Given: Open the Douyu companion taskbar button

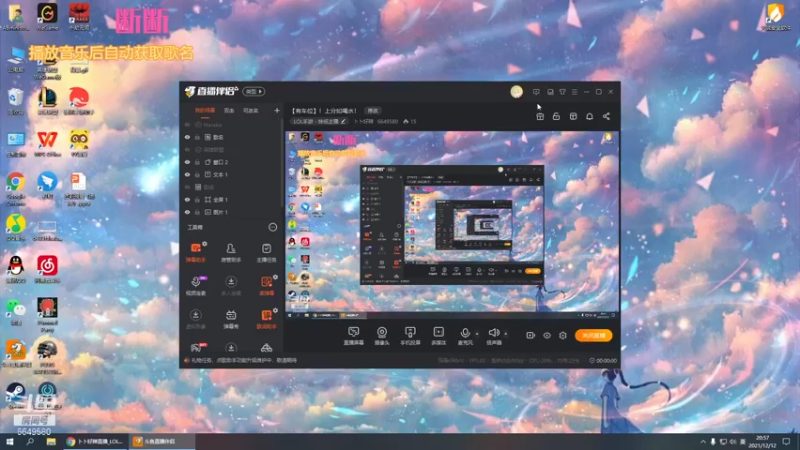Looking at the screenshot, I should point(161,441).
